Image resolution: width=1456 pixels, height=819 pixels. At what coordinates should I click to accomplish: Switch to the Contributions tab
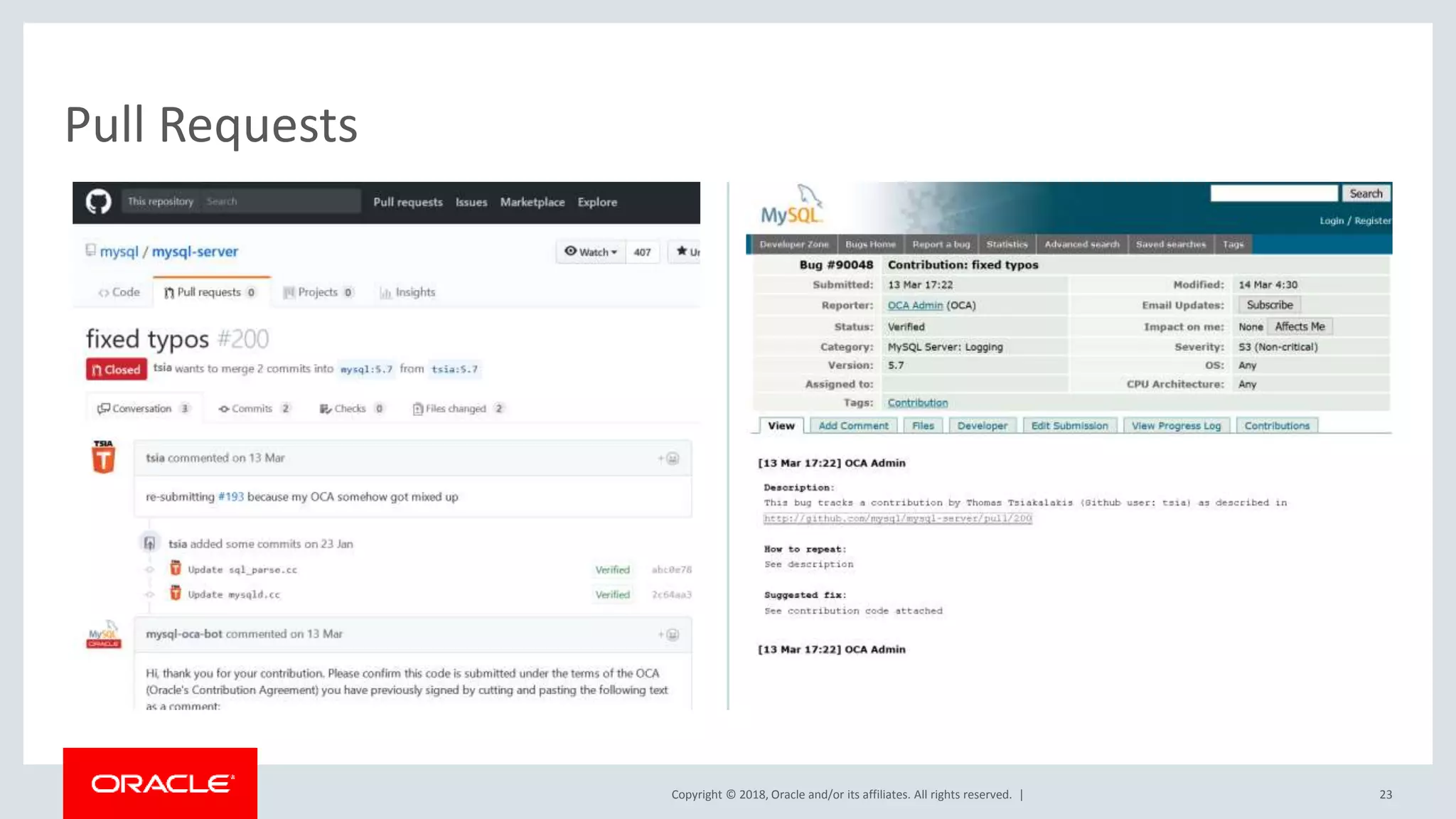1277,426
